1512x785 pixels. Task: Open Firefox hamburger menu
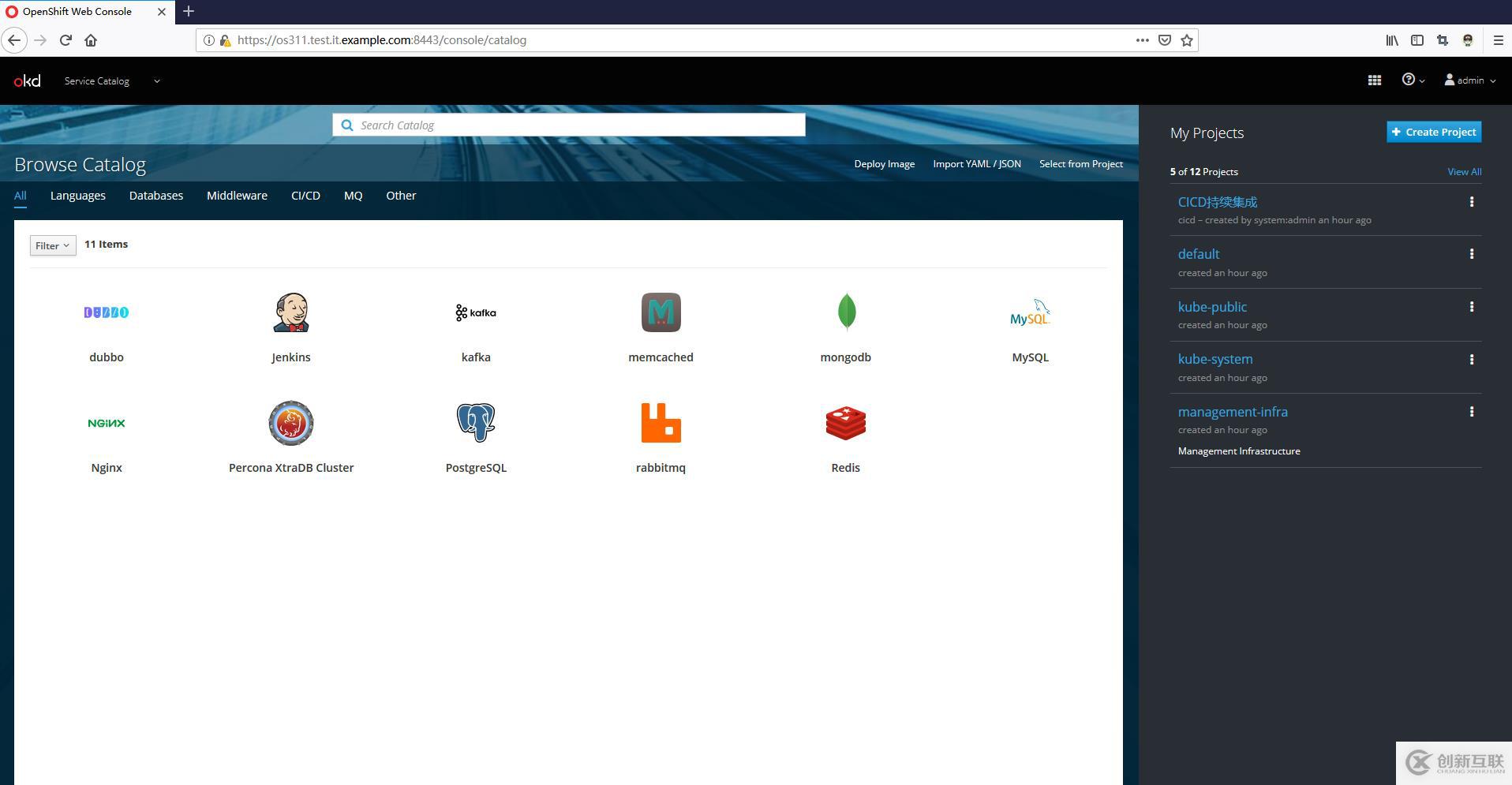point(1498,40)
